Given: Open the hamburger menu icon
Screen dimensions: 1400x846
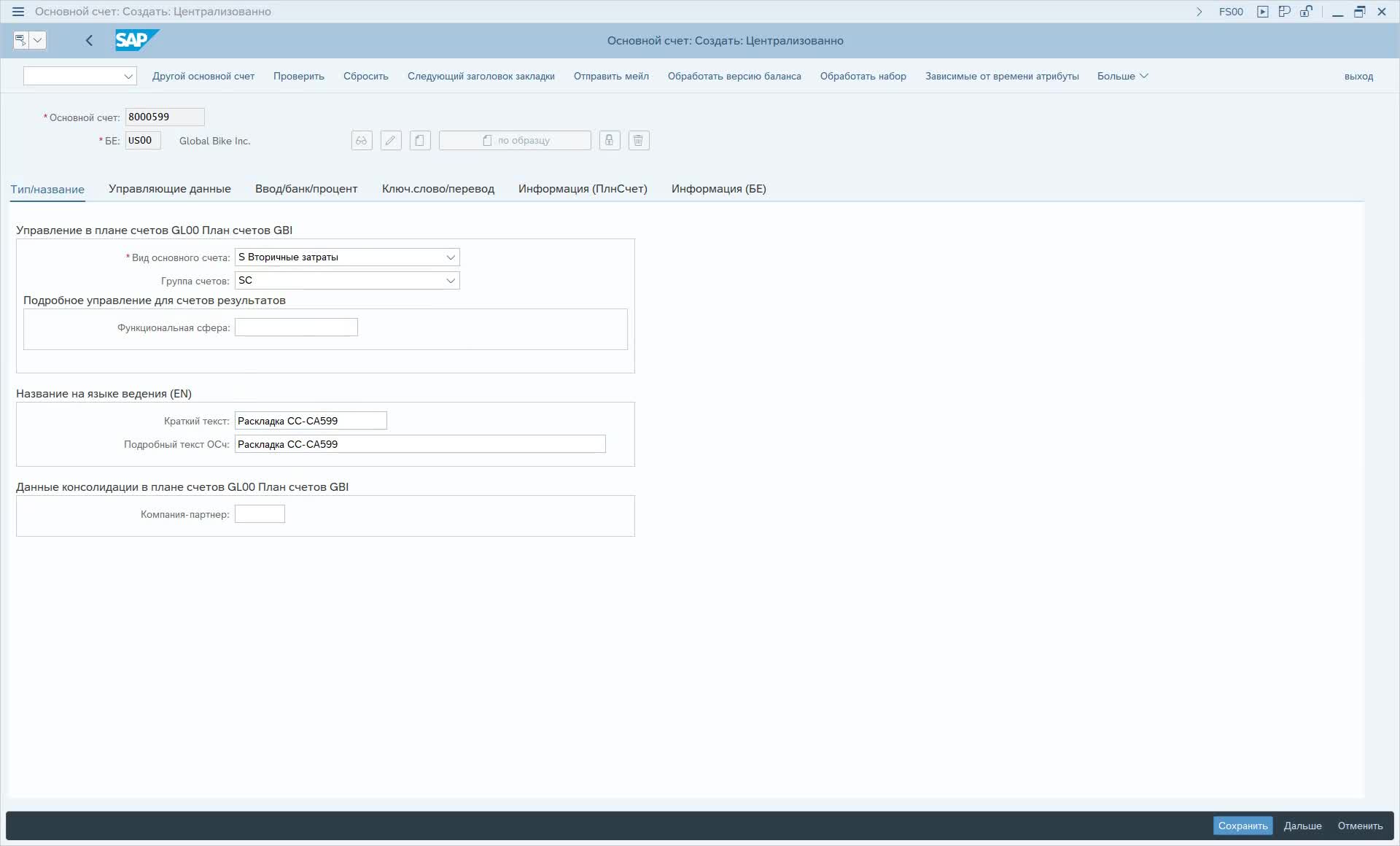Looking at the screenshot, I should tap(18, 12).
